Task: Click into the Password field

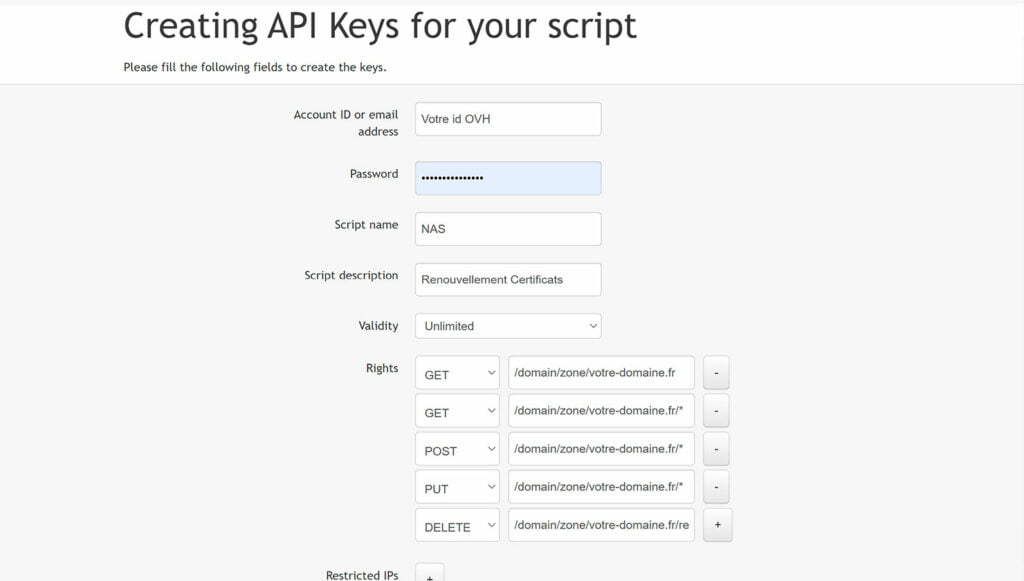Action: [508, 178]
